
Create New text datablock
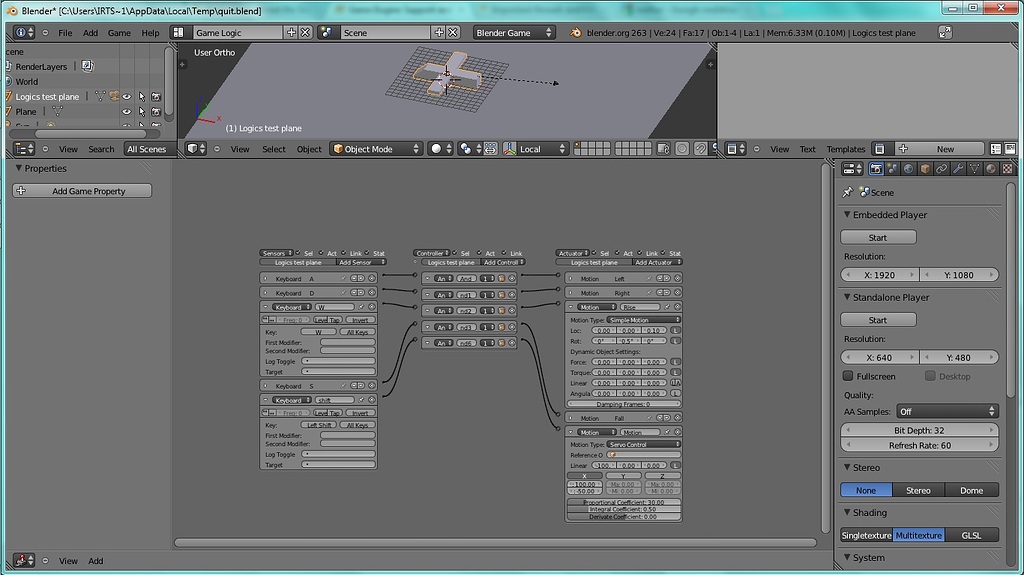tap(939, 149)
